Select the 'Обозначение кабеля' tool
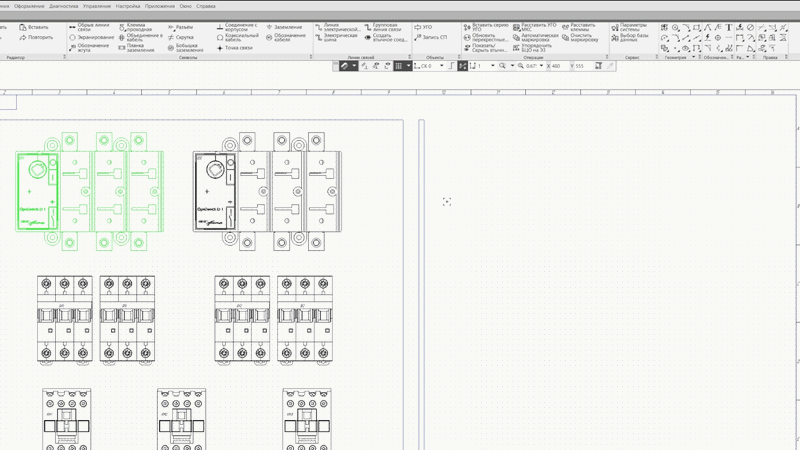The image size is (800, 450). pyautogui.click(x=286, y=37)
